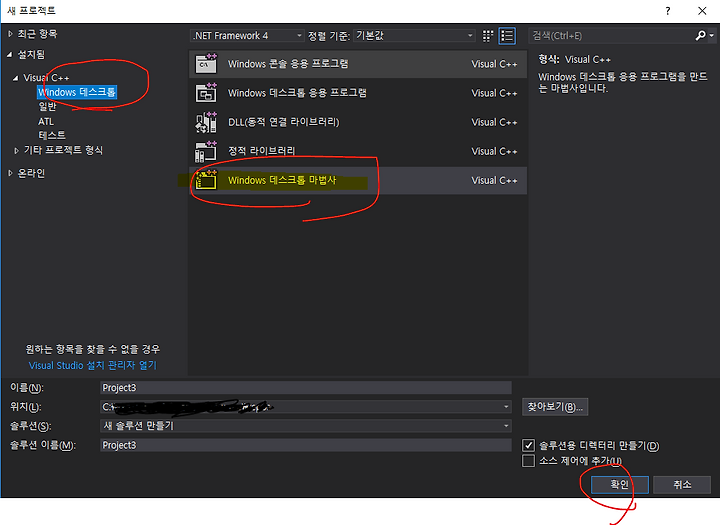Select ATL tree item
Screen dimensions: 720x525
46,122
